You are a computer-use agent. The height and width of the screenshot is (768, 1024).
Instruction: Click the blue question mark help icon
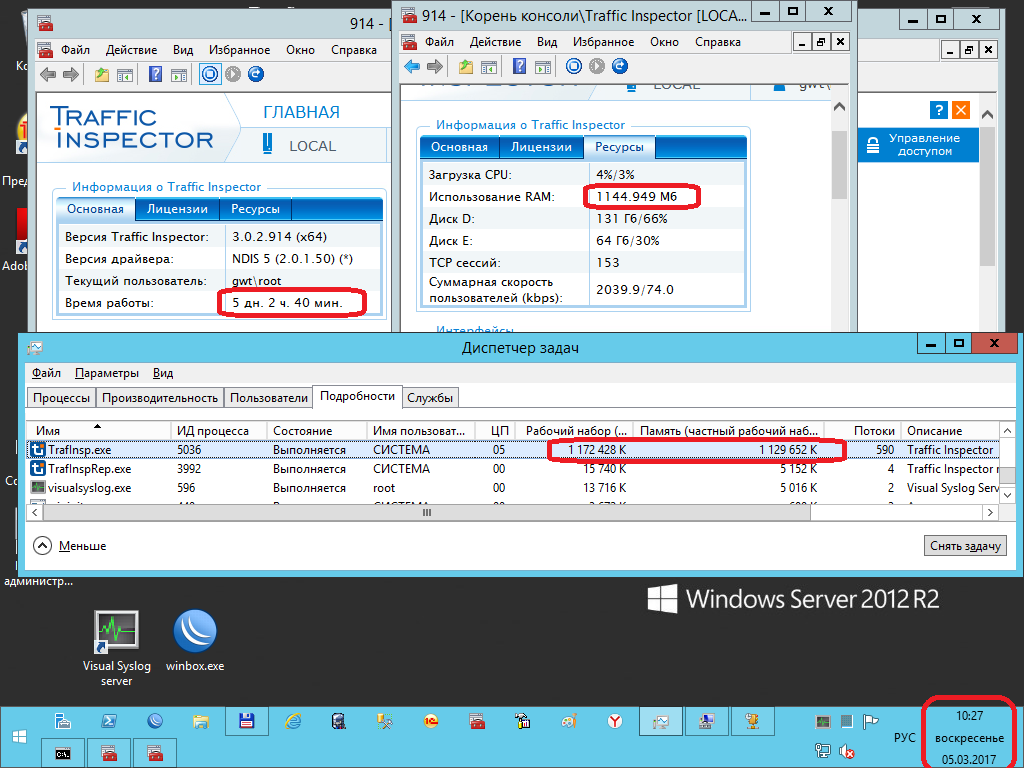[938, 110]
